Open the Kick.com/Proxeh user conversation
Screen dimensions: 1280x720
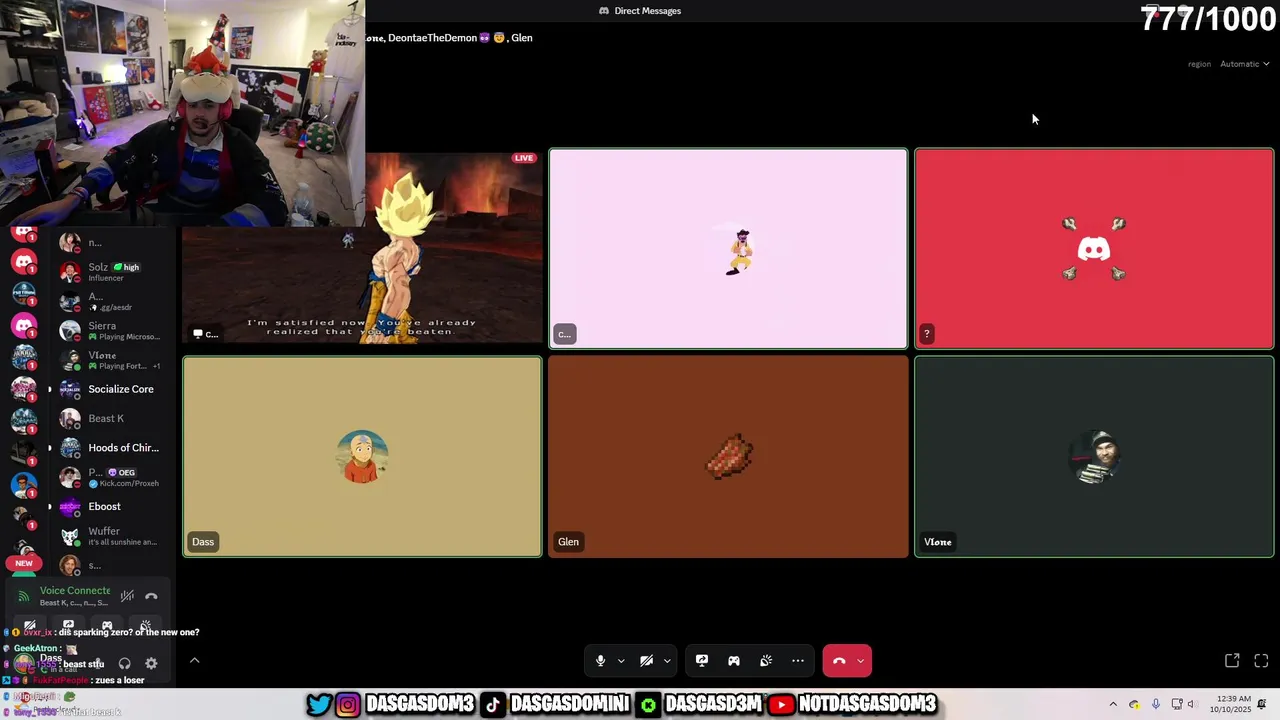[112, 477]
